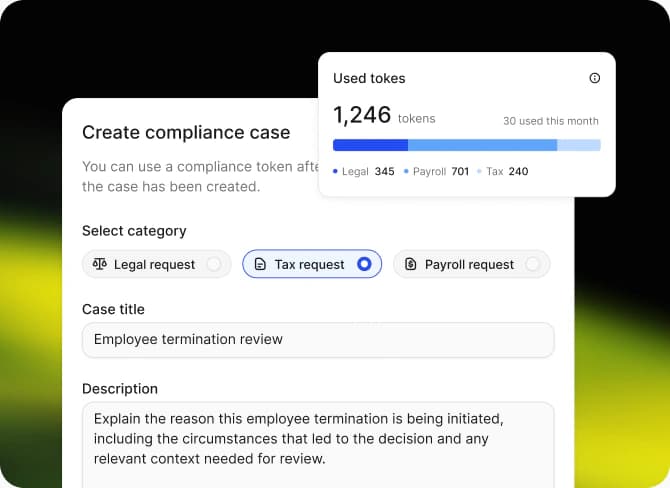The width and height of the screenshot is (670, 488).
Task: Click the 'Tax request' option label text
Action: click(309, 265)
